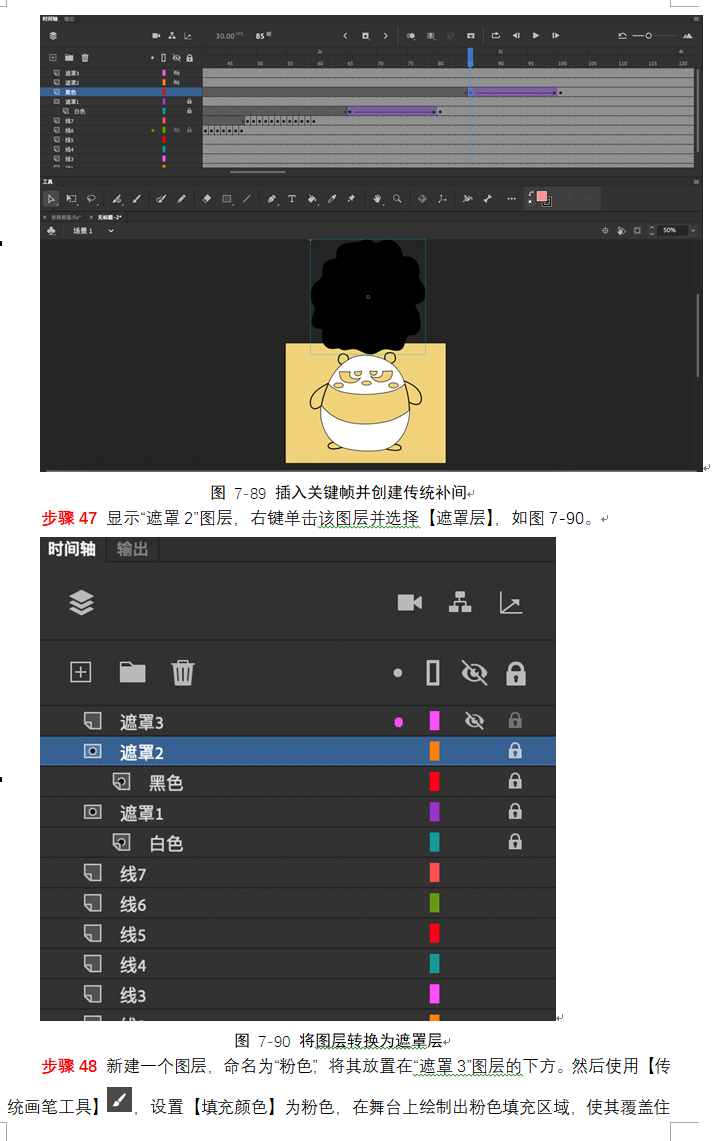Viewport: 712px width, 1141px height.
Task: Toggle loop playback in top timeline
Action: tap(496, 36)
